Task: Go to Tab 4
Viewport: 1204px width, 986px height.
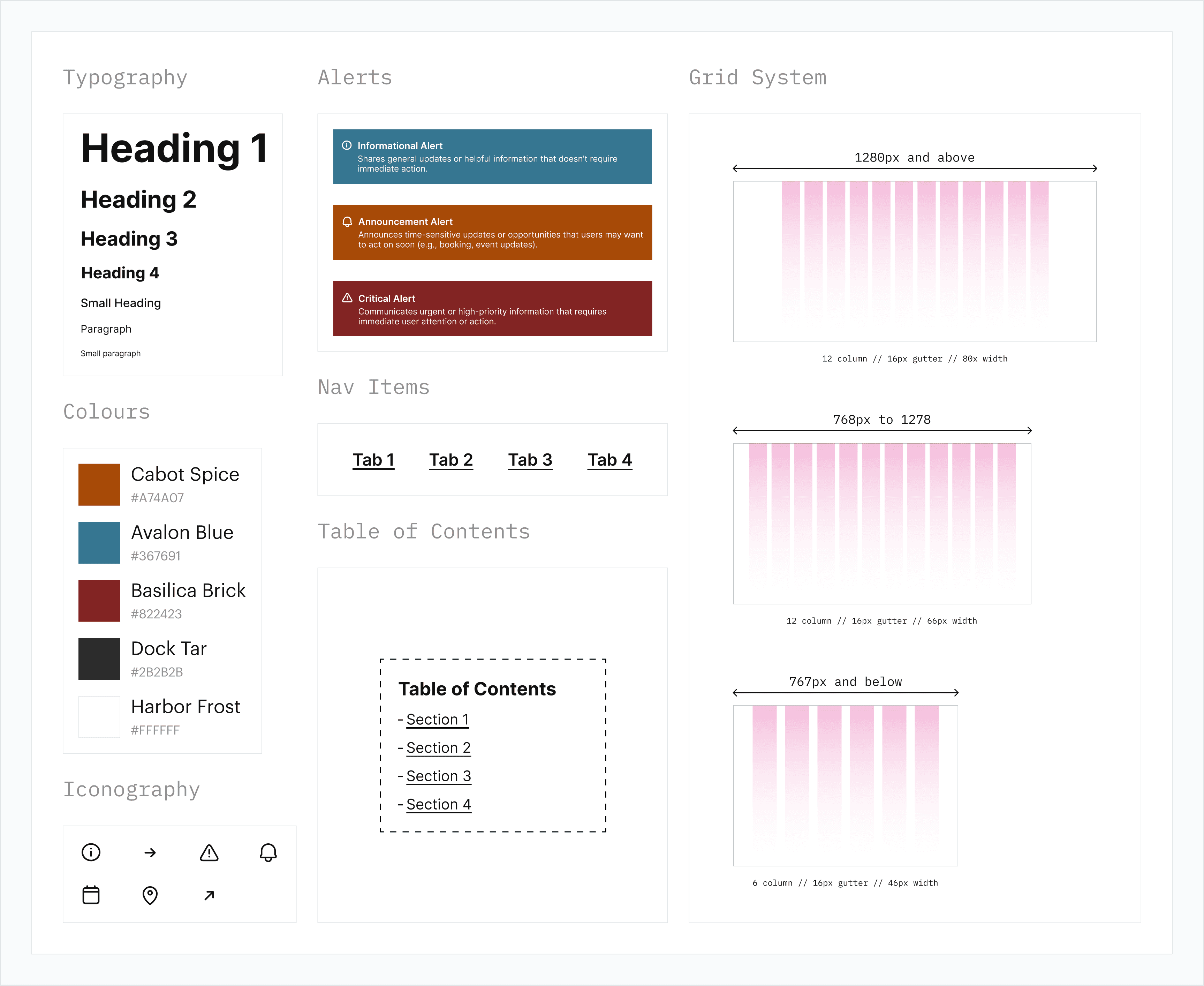Action: pyautogui.click(x=609, y=459)
